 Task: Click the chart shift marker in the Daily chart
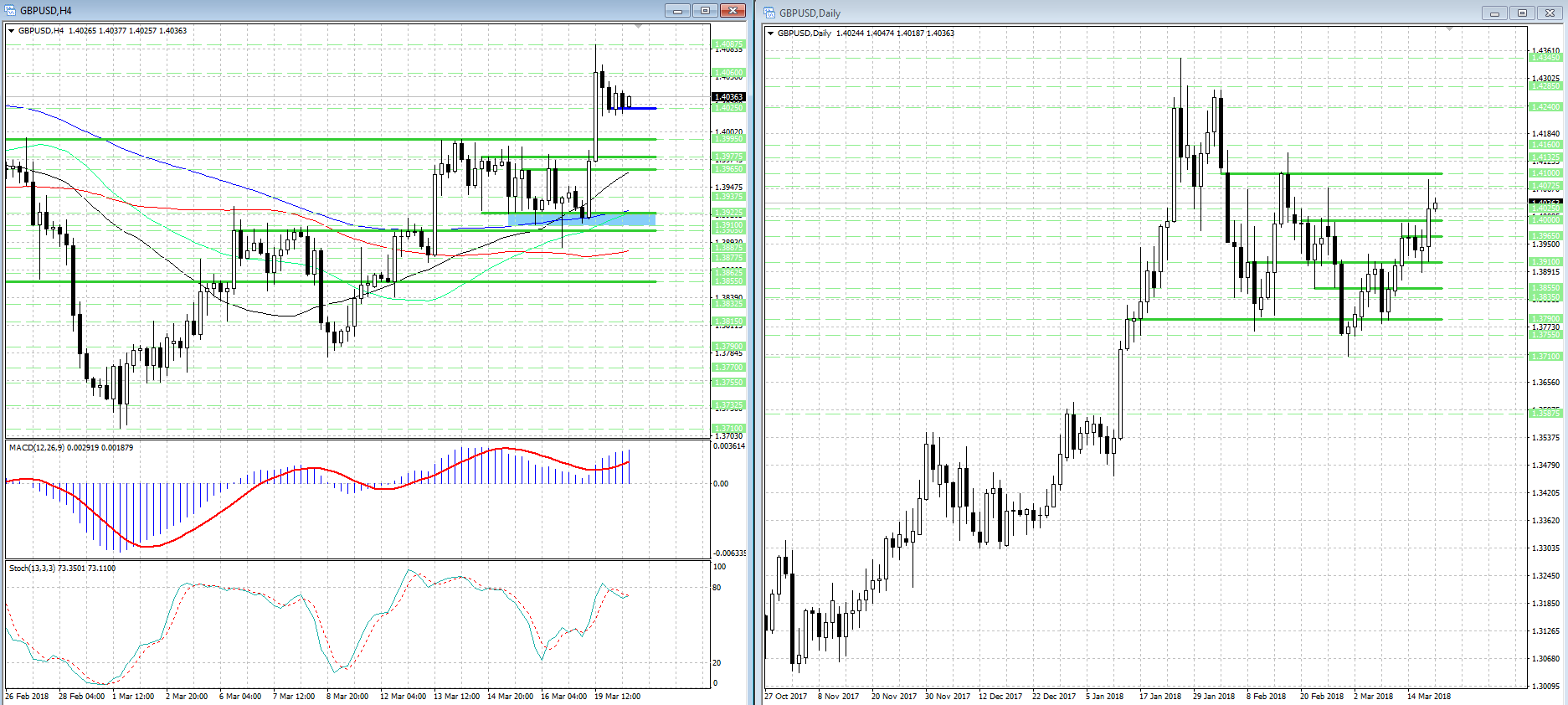point(1450,29)
